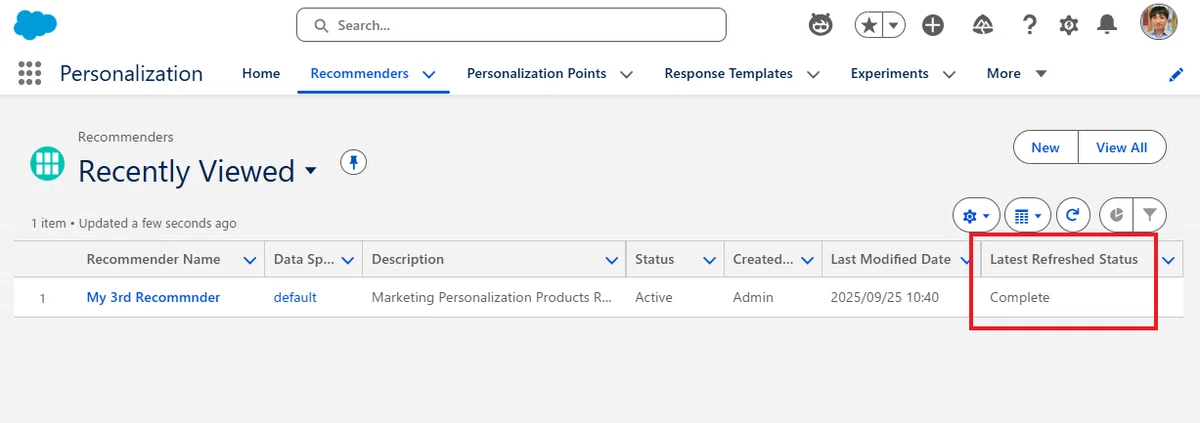This screenshot has width=1200, height=423.
Task: Open the Notifications bell
Action: tap(1107, 25)
